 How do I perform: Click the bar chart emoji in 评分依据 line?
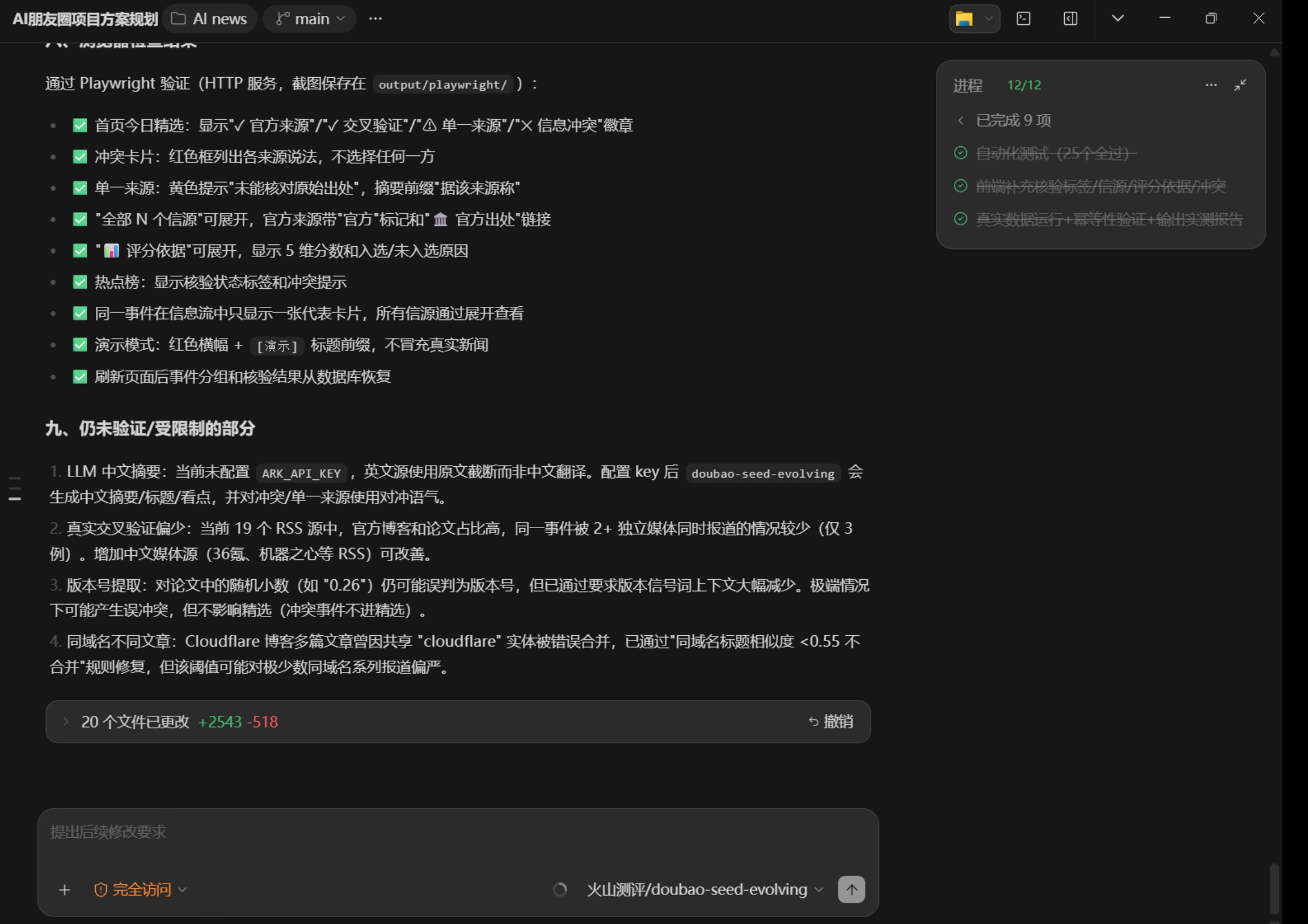[111, 251]
